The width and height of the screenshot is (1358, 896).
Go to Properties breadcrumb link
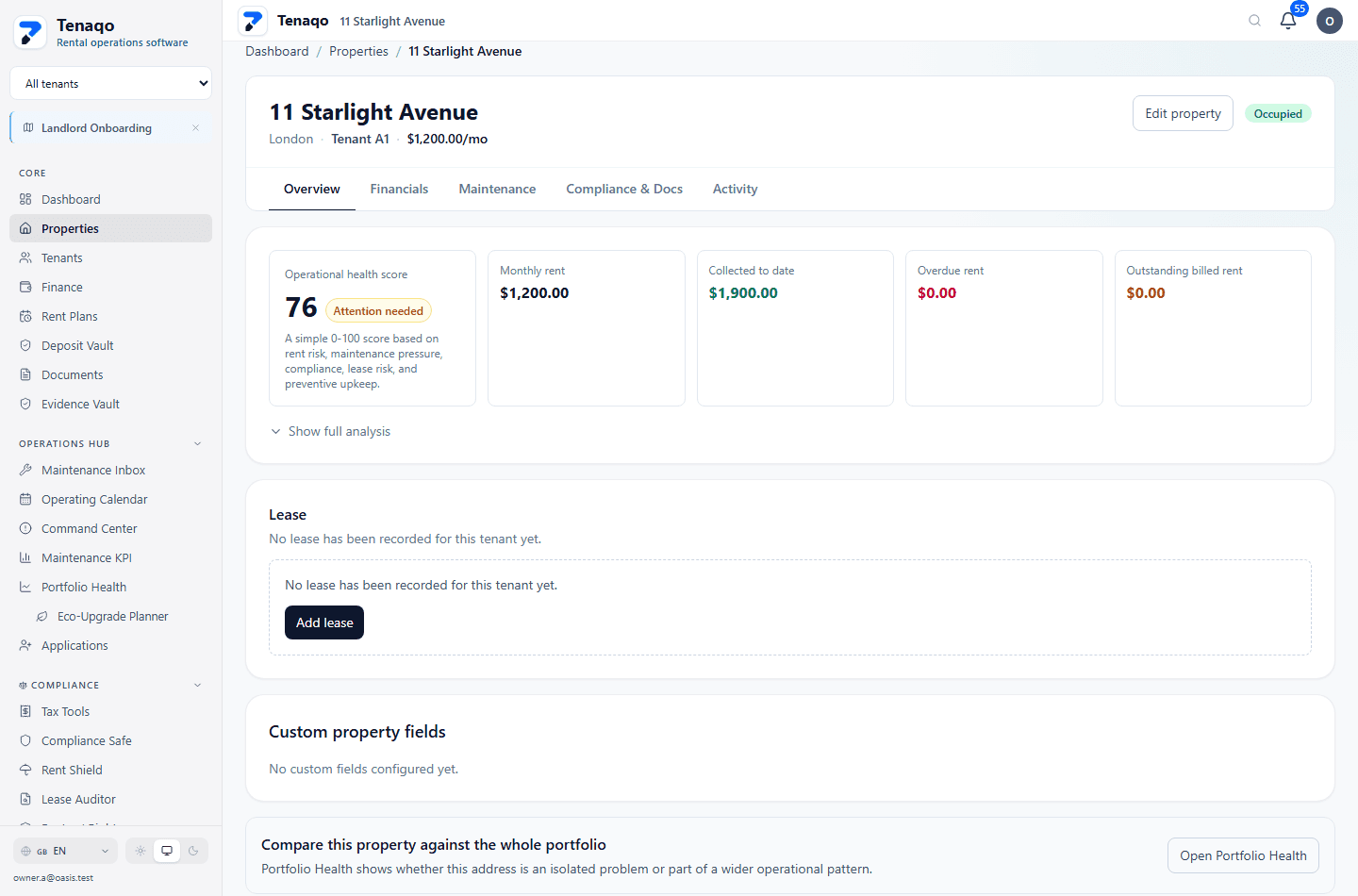[358, 51]
